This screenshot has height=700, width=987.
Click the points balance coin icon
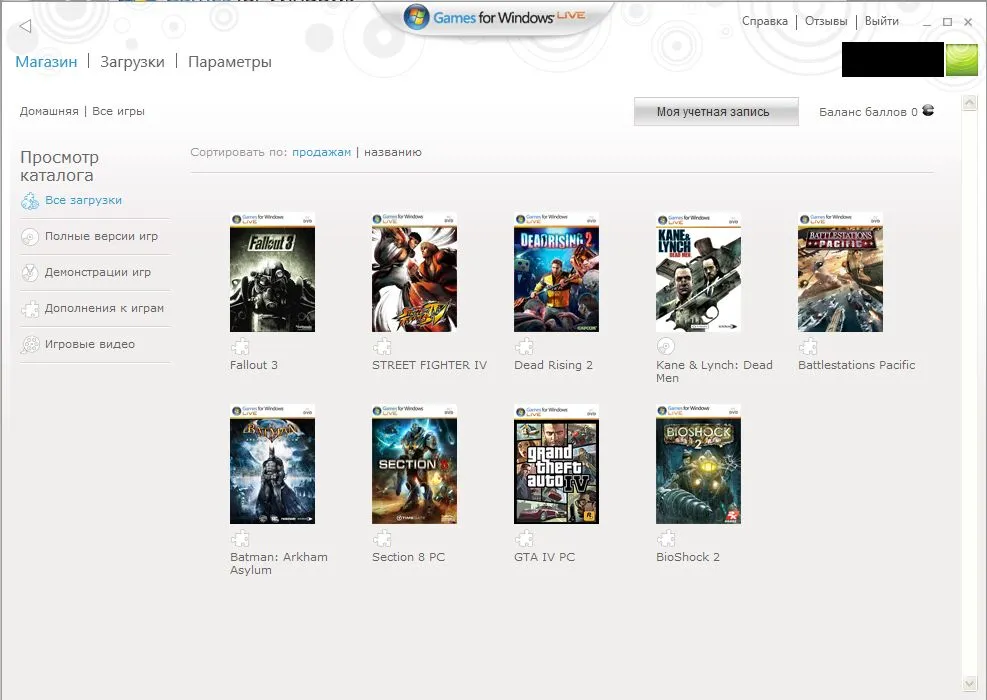click(928, 110)
